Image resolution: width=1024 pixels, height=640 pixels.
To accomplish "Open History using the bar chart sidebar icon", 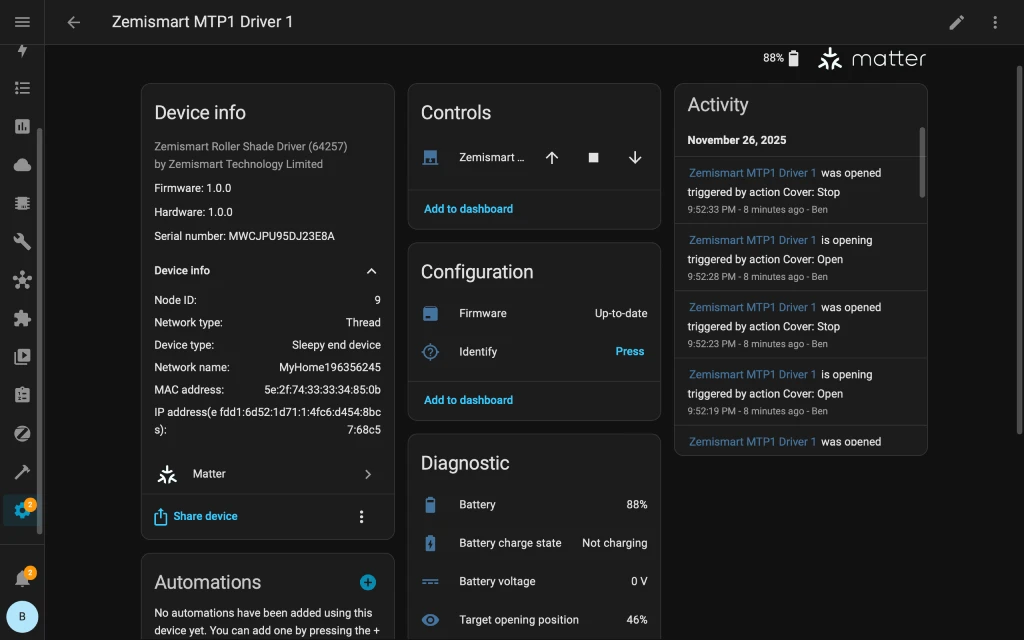I will [22, 125].
